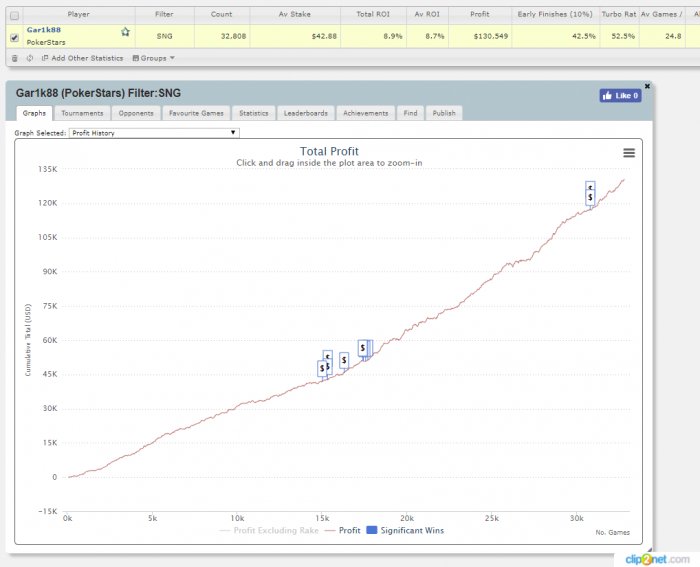The image size is (700, 567).
Task: Open the Tournaments tab
Action: tap(82, 113)
